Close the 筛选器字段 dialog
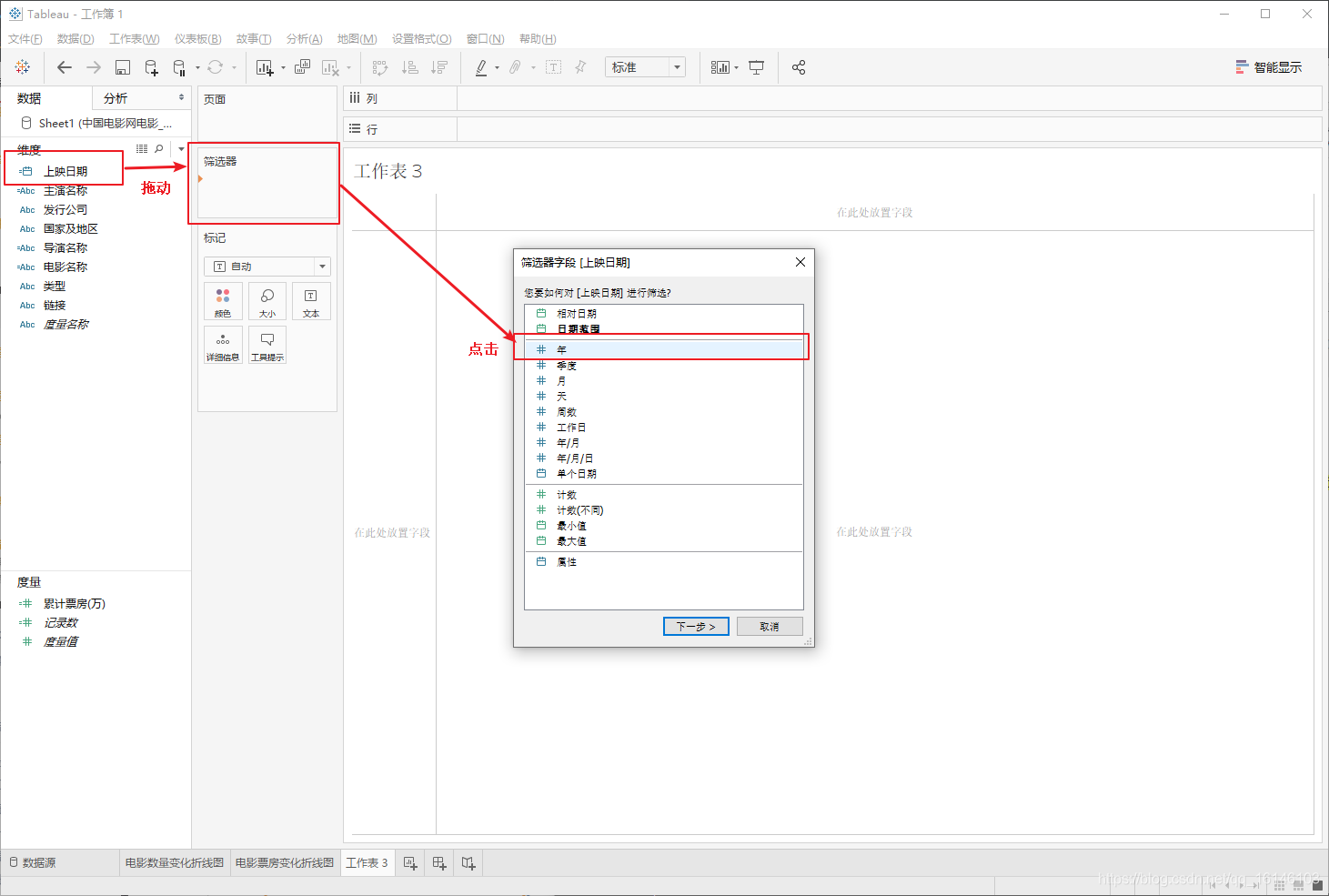This screenshot has height=896, width=1329. (800, 262)
